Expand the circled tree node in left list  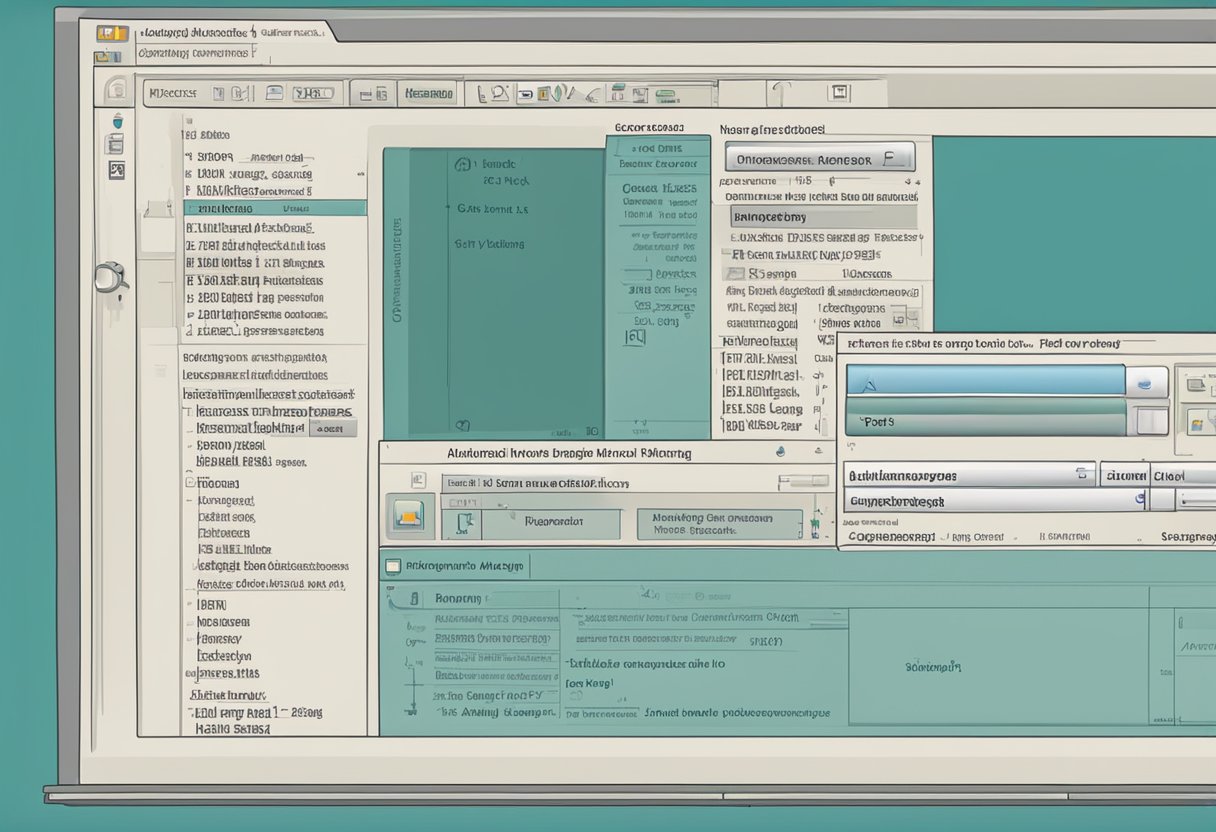189,483
